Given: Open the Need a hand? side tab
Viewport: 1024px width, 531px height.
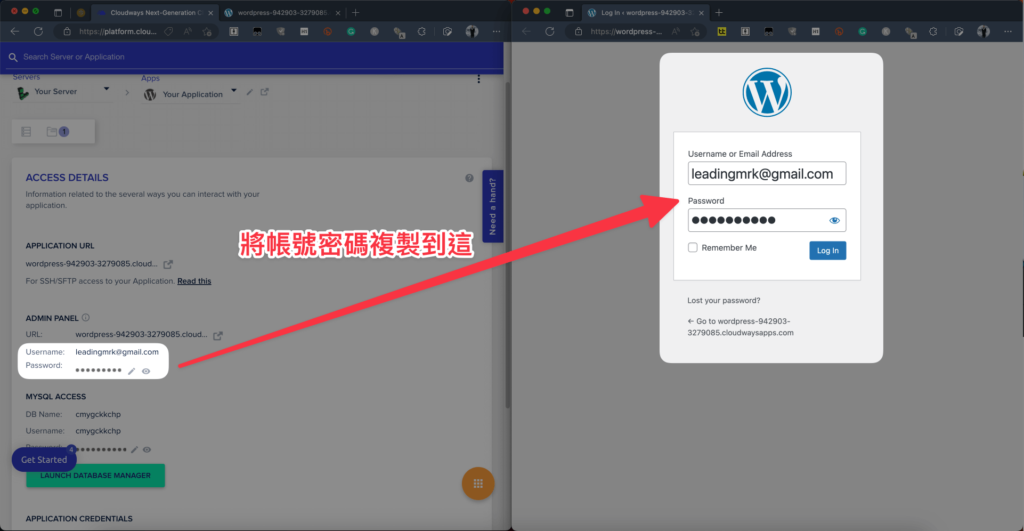Looking at the screenshot, I should [492, 206].
